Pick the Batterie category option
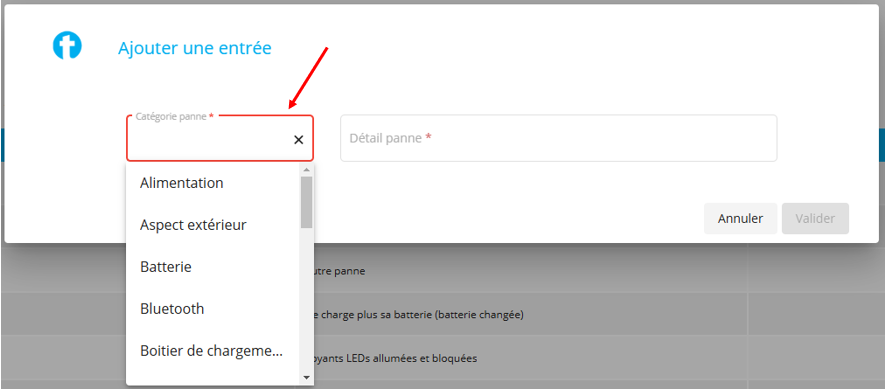This screenshot has width=886, height=390. (213, 267)
